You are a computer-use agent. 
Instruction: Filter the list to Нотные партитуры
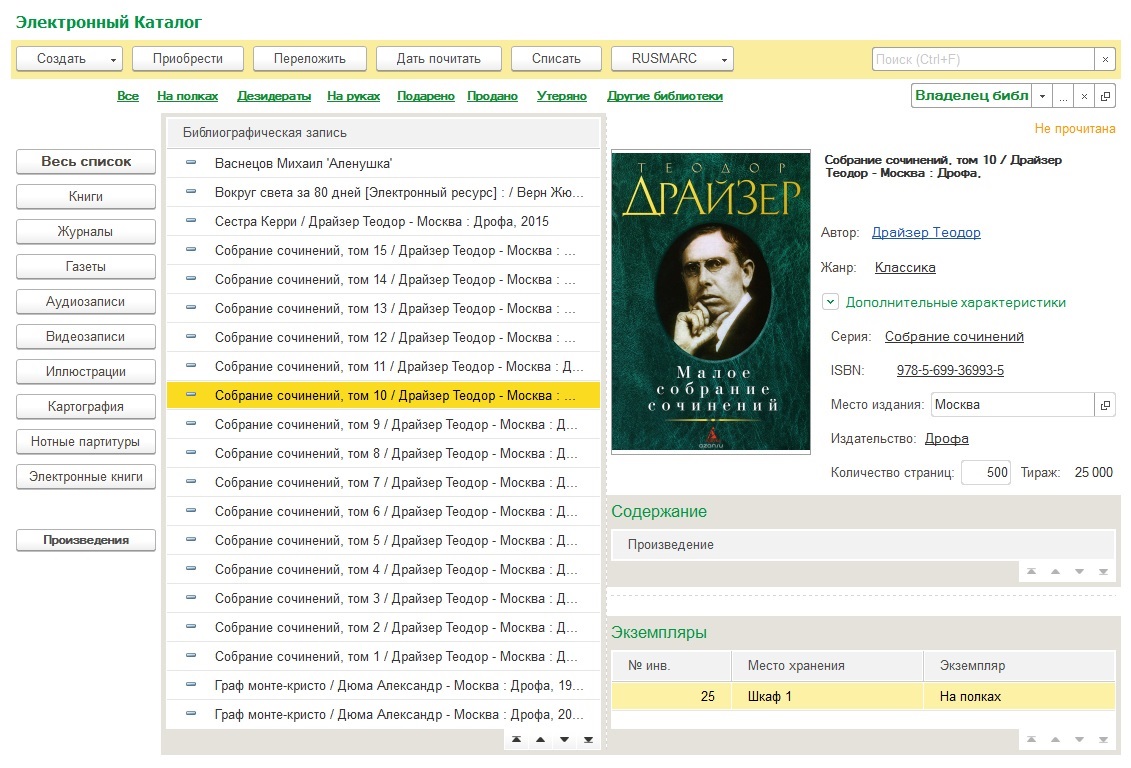tap(86, 441)
